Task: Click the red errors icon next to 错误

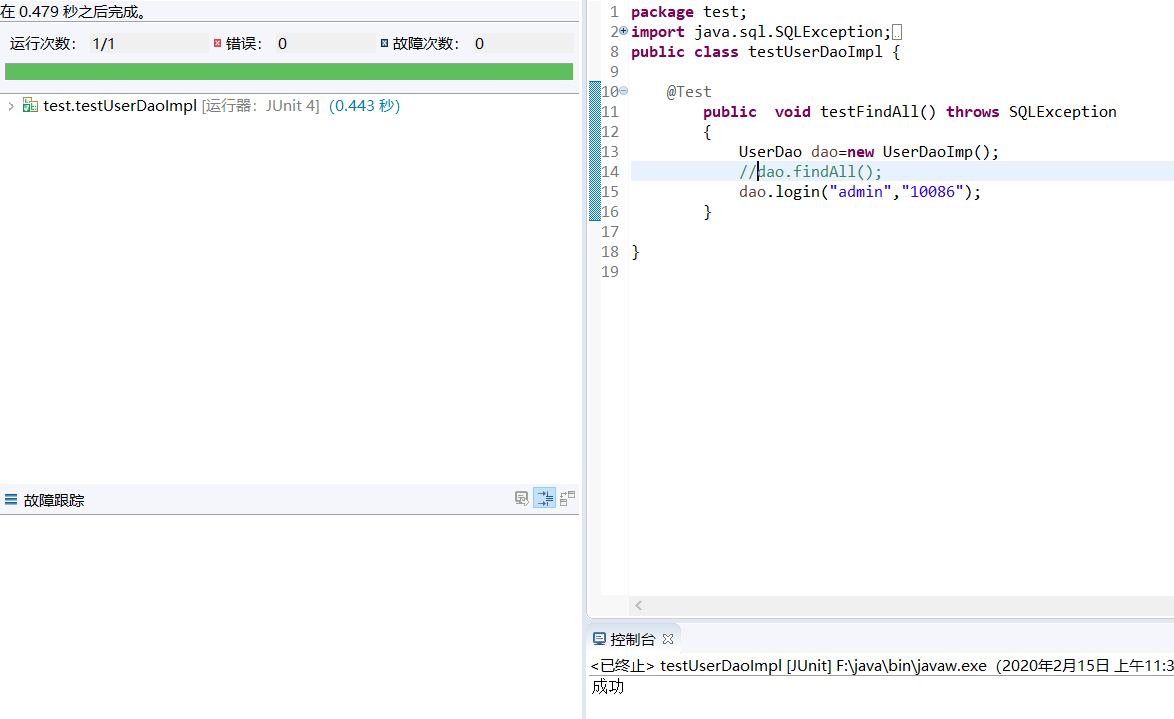Action: click(x=217, y=43)
